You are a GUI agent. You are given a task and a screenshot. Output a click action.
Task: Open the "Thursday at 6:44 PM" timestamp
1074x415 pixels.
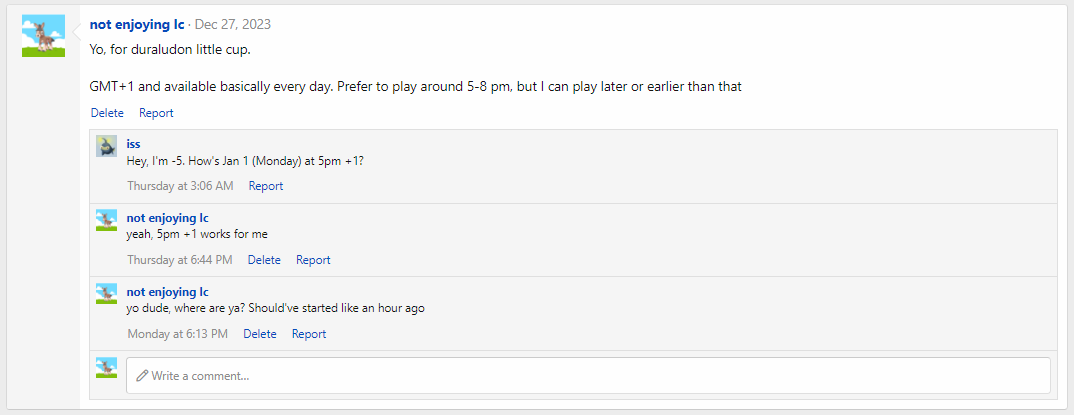[179, 260]
